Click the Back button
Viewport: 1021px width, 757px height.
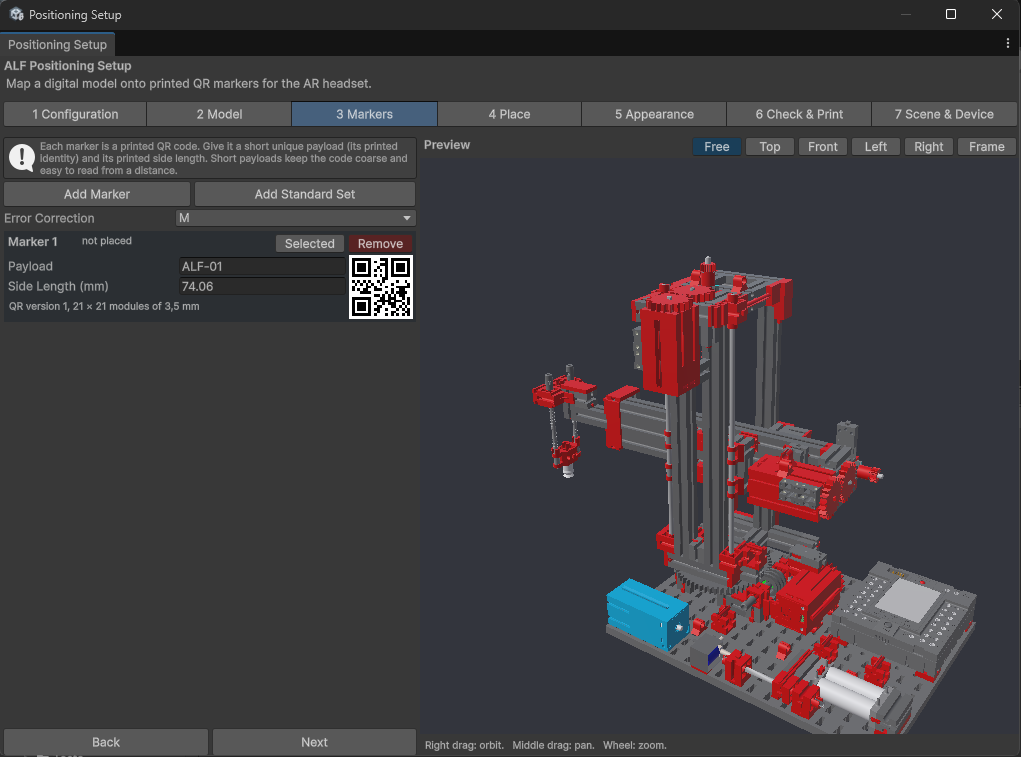pos(106,742)
